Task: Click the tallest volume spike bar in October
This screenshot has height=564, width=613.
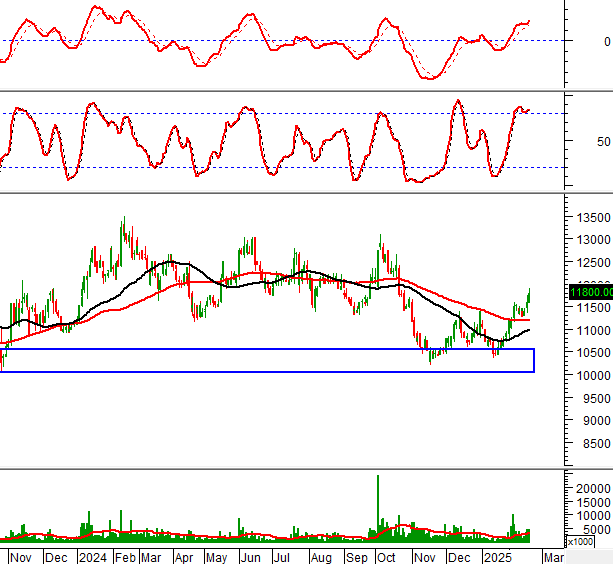Action: (378, 508)
